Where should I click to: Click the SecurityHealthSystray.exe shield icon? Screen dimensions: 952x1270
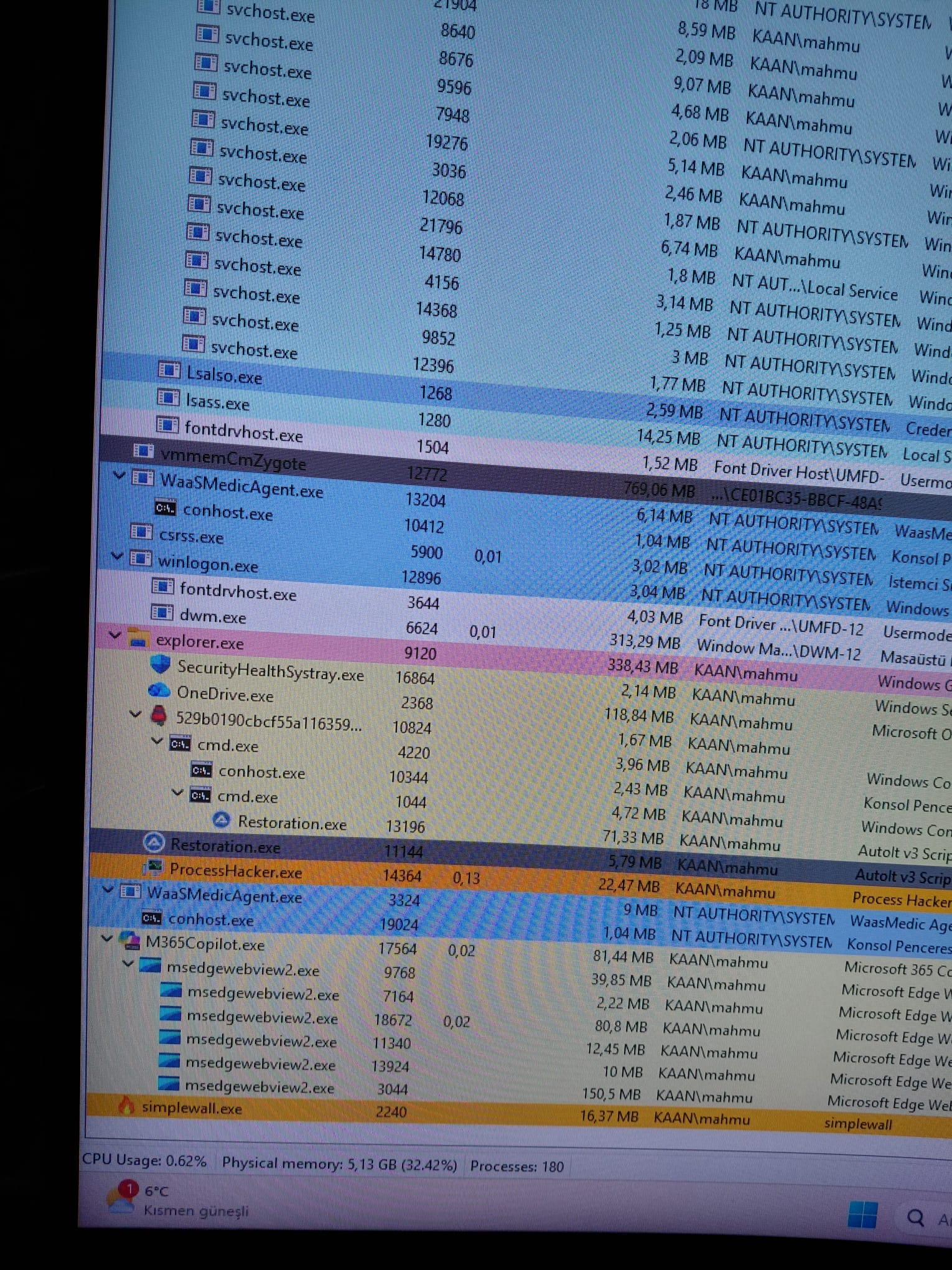161,664
